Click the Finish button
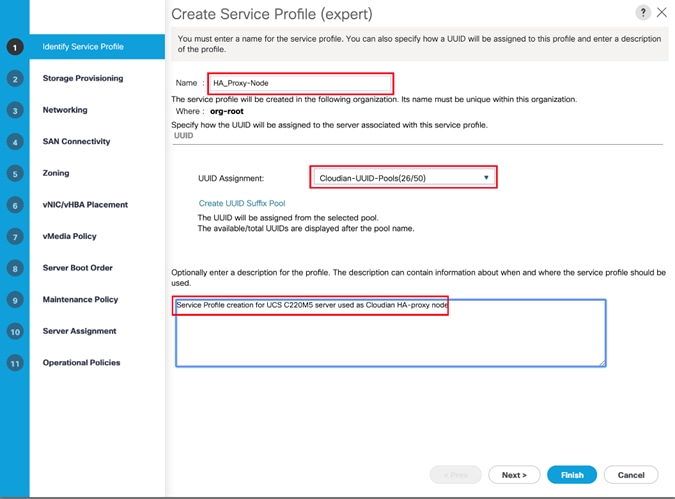 point(572,475)
